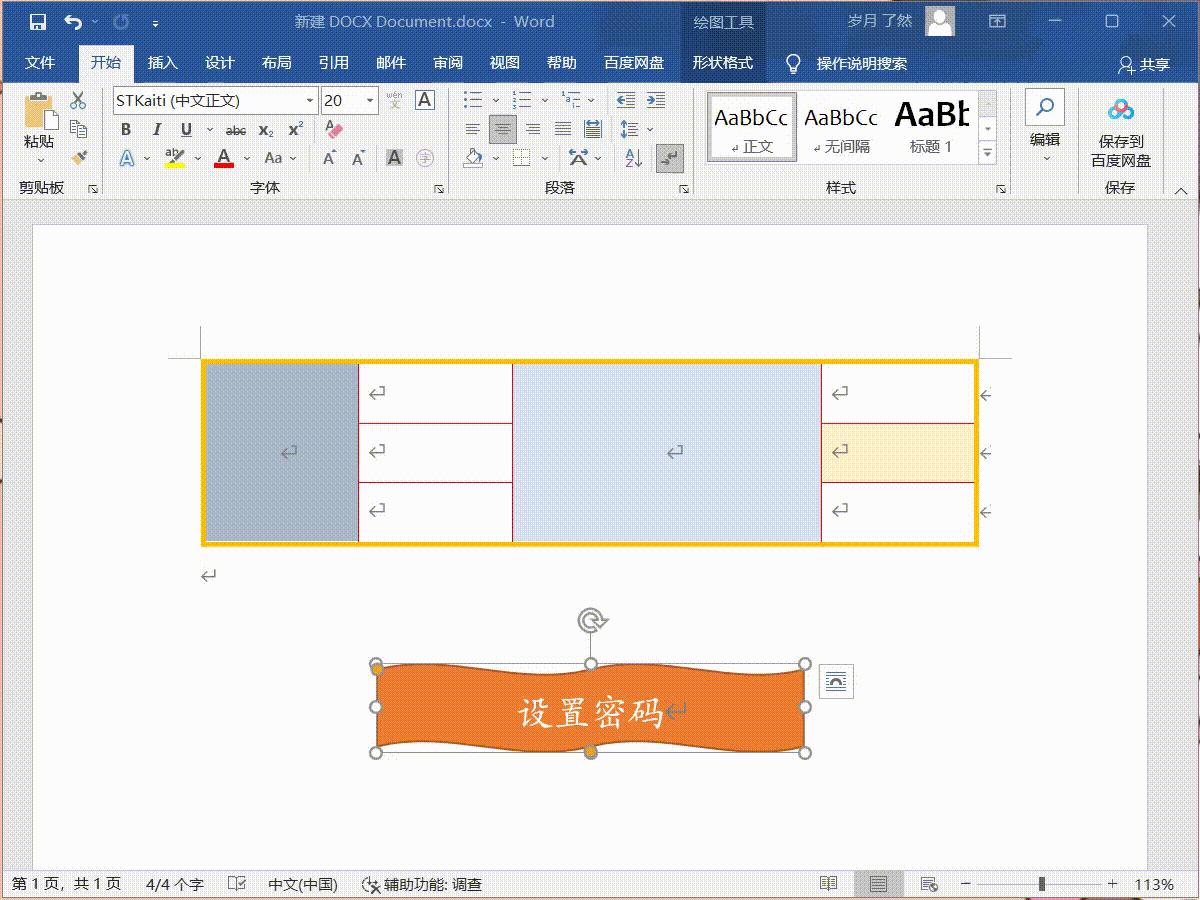Apply Strikethrough formatting
The image size is (1200, 900).
tap(236, 130)
